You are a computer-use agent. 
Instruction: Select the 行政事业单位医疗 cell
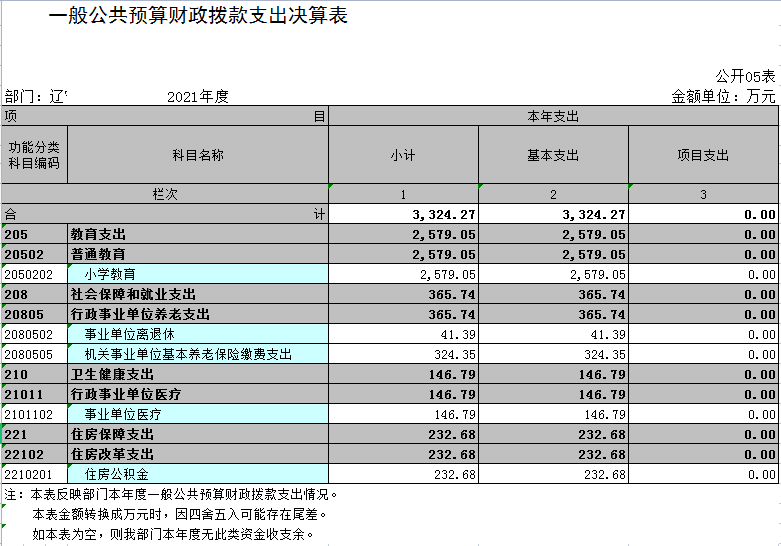(198, 394)
